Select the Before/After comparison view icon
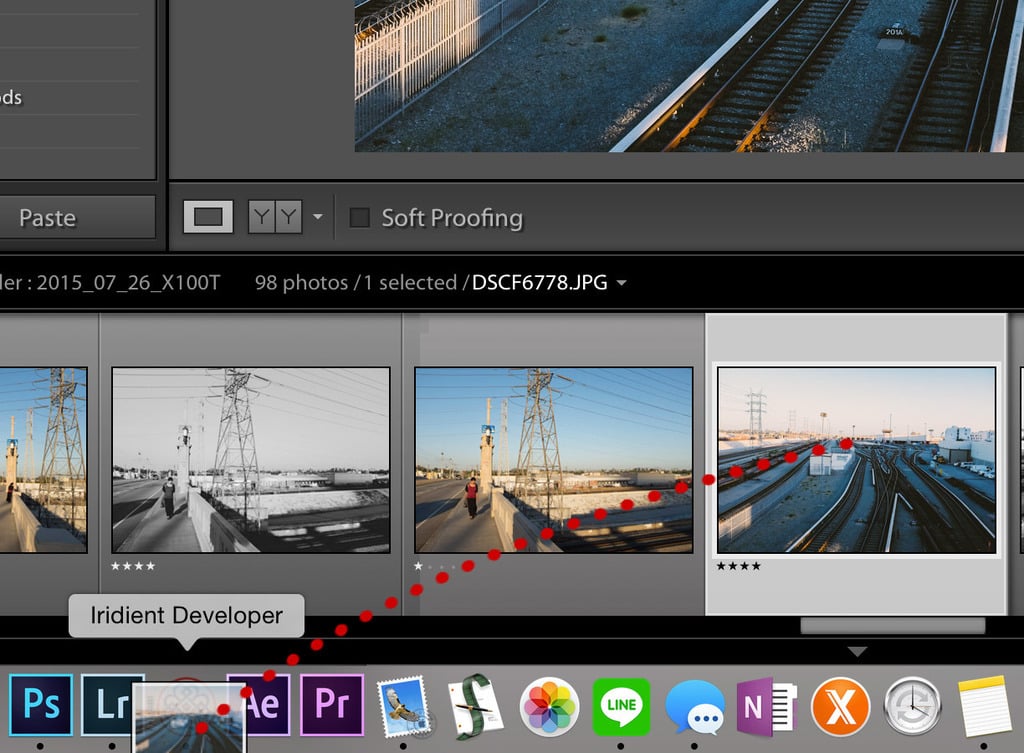This screenshot has width=1024, height=753. click(x=275, y=217)
